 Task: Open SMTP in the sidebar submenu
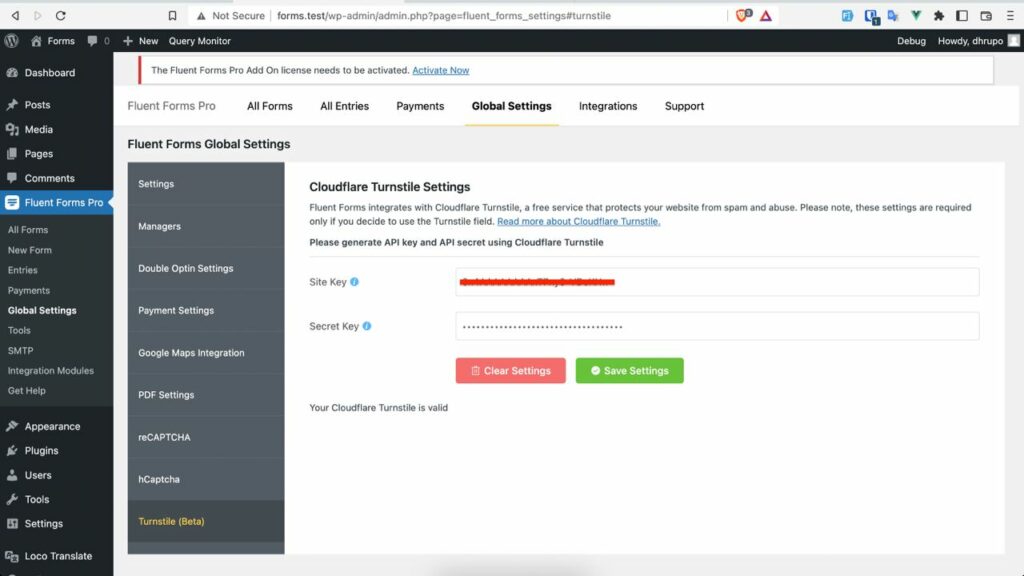click(x=20, y=351)
